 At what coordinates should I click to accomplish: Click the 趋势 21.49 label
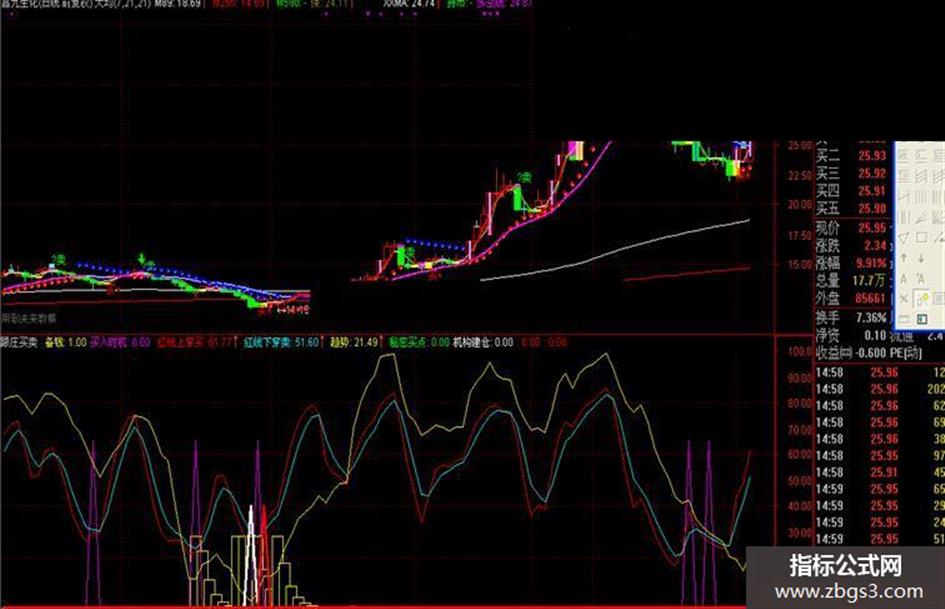click(x=354, y=342)
